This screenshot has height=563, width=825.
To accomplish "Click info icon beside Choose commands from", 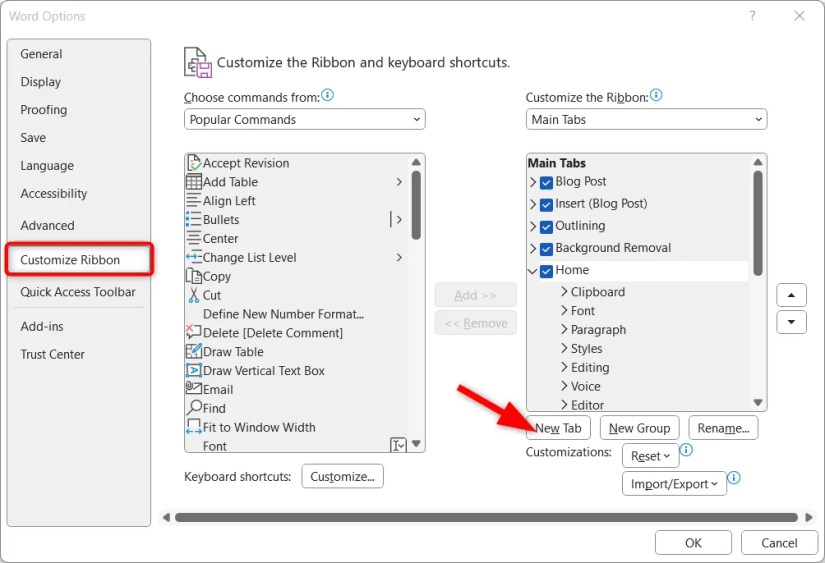I will click(327, 95).
